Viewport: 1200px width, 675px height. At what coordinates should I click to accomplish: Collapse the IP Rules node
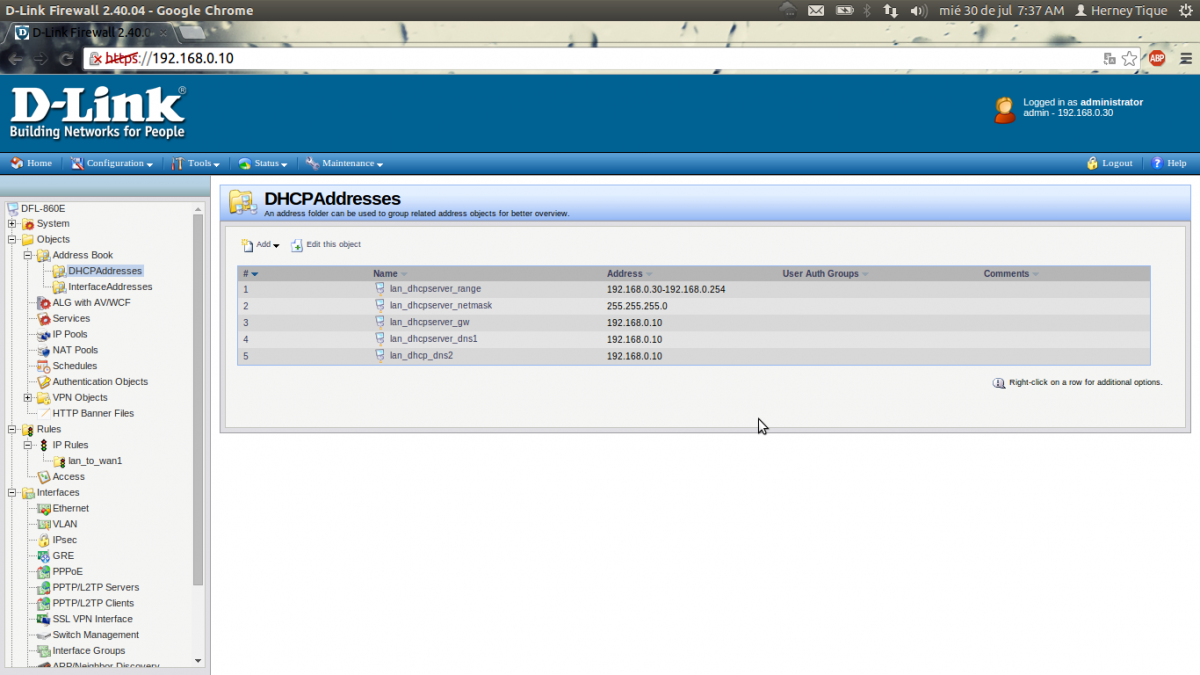28,445
